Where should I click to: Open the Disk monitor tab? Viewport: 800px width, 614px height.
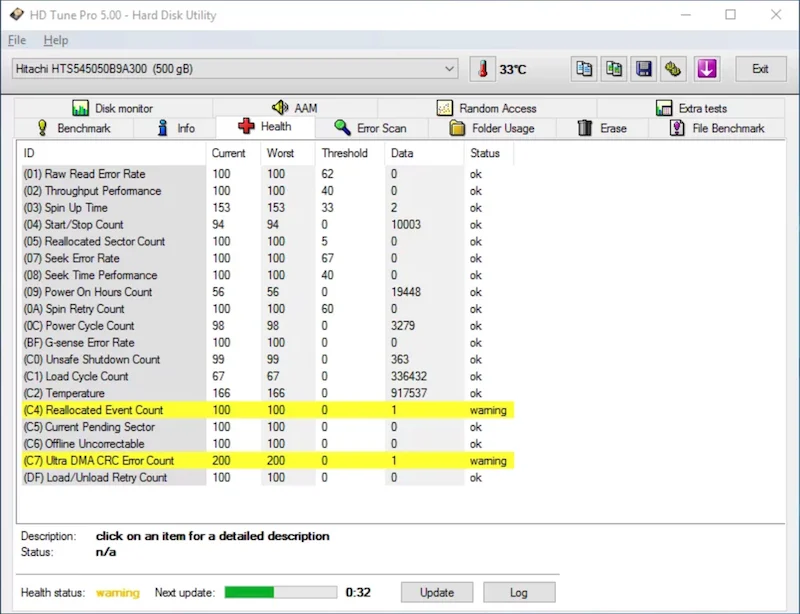(113, 108)
